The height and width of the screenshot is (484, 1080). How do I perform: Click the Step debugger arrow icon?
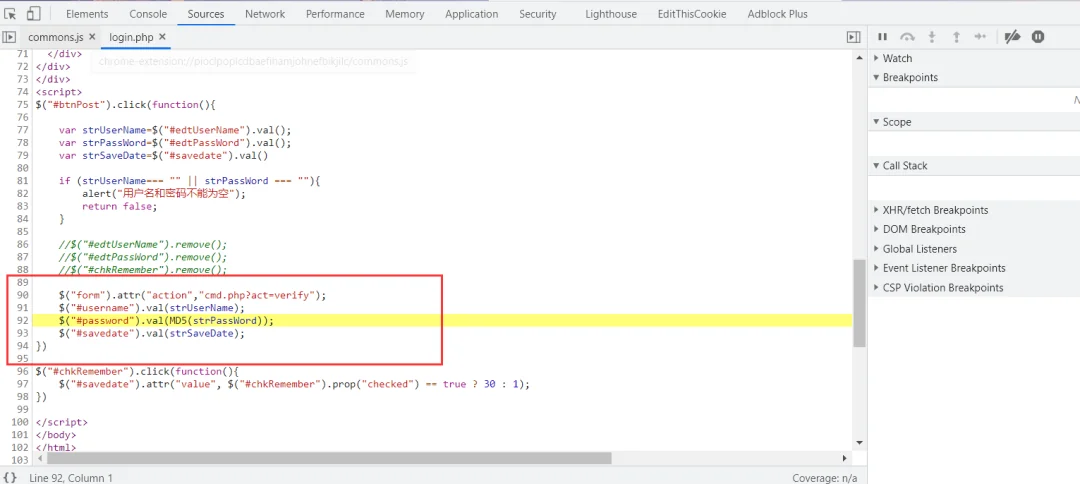[x=981, y=37]
